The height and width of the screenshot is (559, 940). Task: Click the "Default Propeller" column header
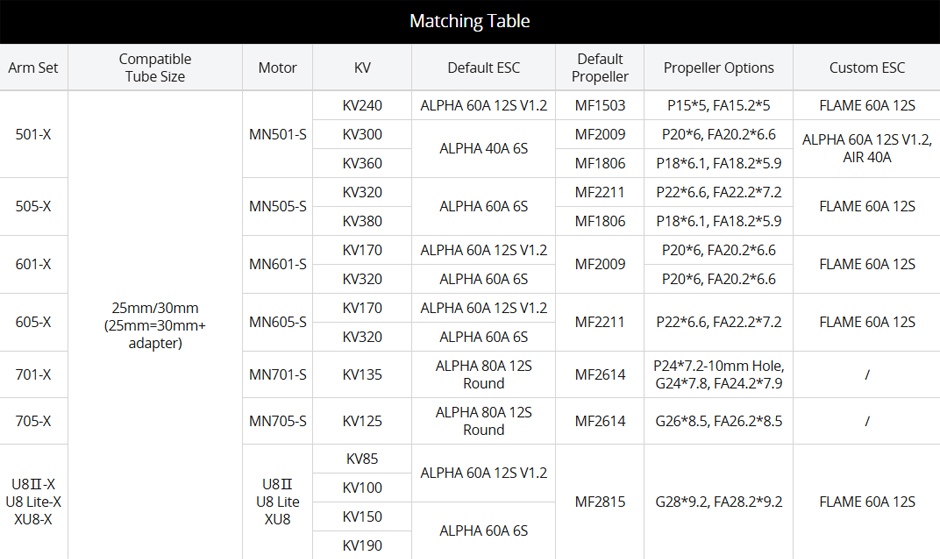click(599, 68)
